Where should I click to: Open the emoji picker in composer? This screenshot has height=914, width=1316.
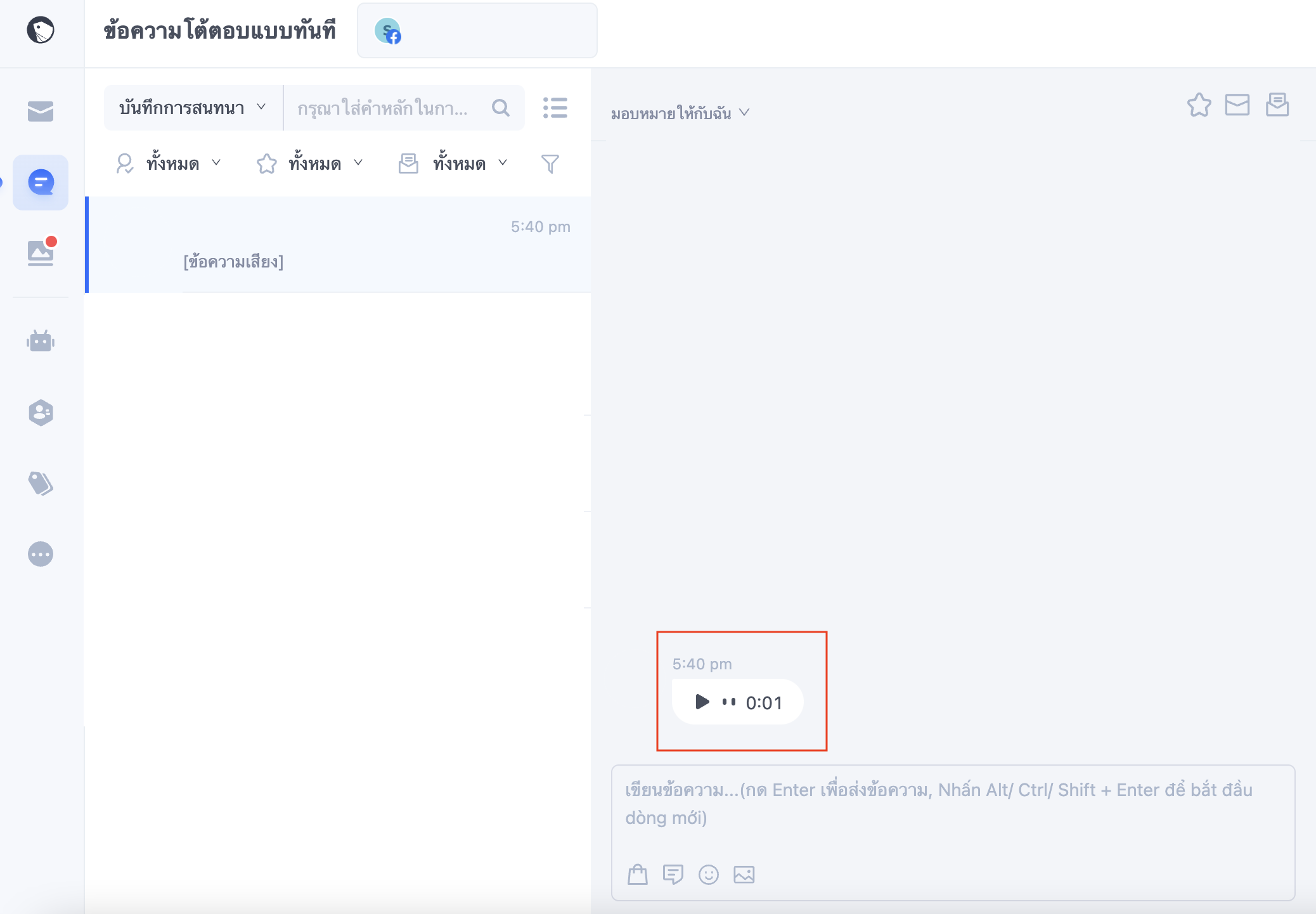[x=709, y=875]
